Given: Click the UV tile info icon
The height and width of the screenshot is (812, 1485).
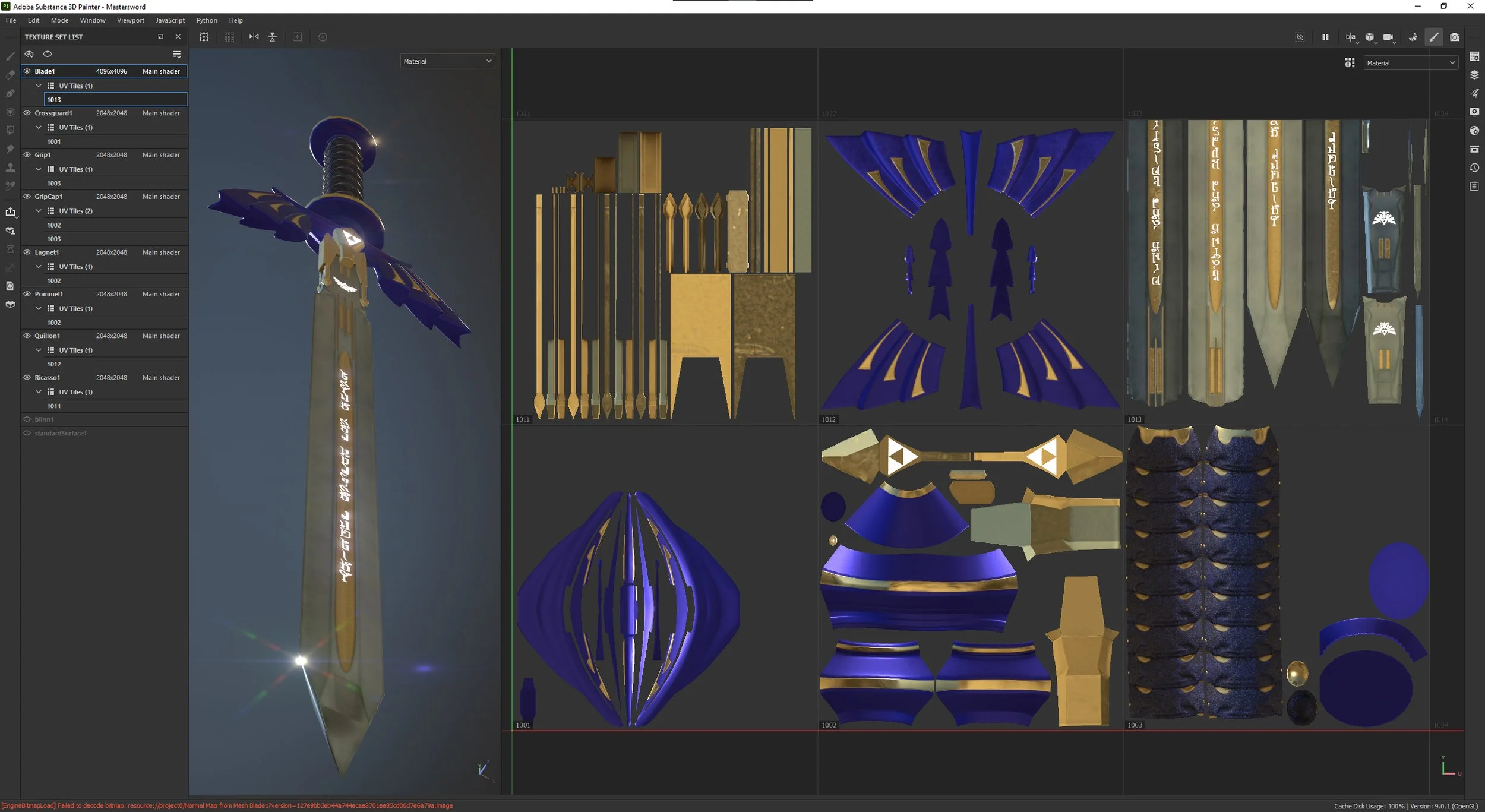Looking at the screenshot, I should tap(1350, 63).
